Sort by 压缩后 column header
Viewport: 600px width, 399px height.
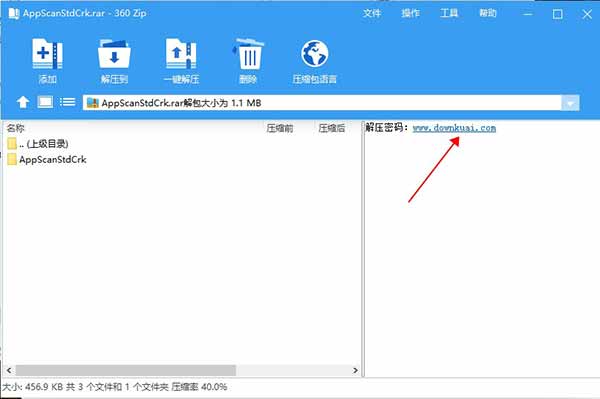(x=332, y=128)
